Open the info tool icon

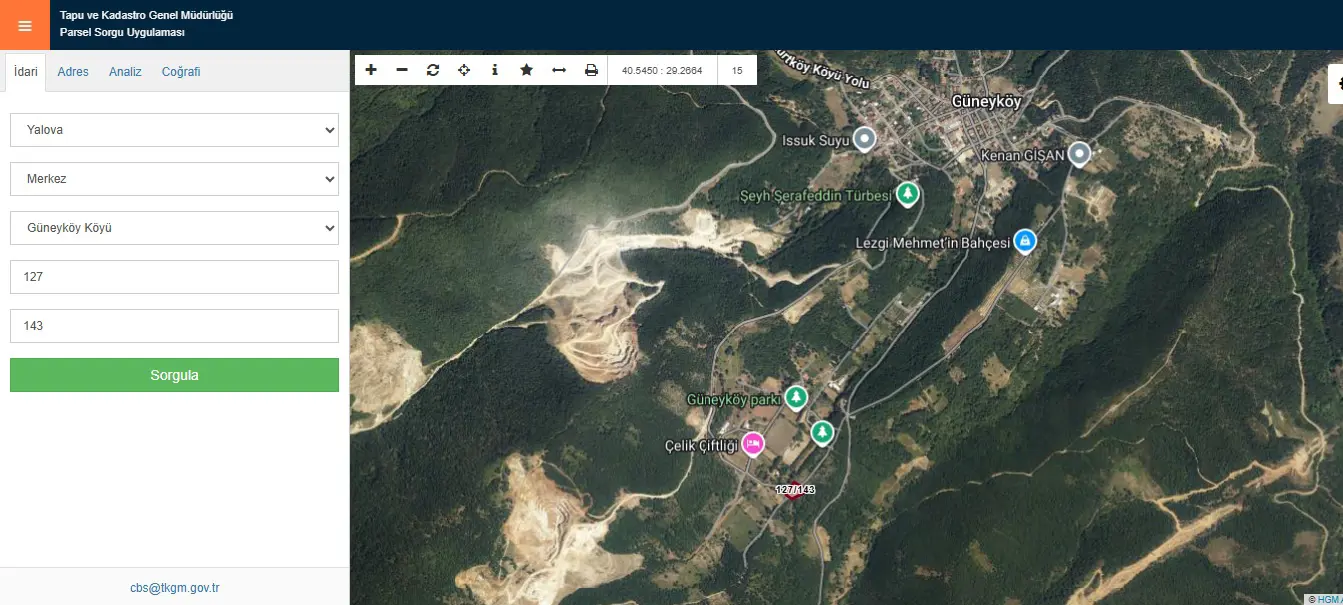[x=495, y=70]
